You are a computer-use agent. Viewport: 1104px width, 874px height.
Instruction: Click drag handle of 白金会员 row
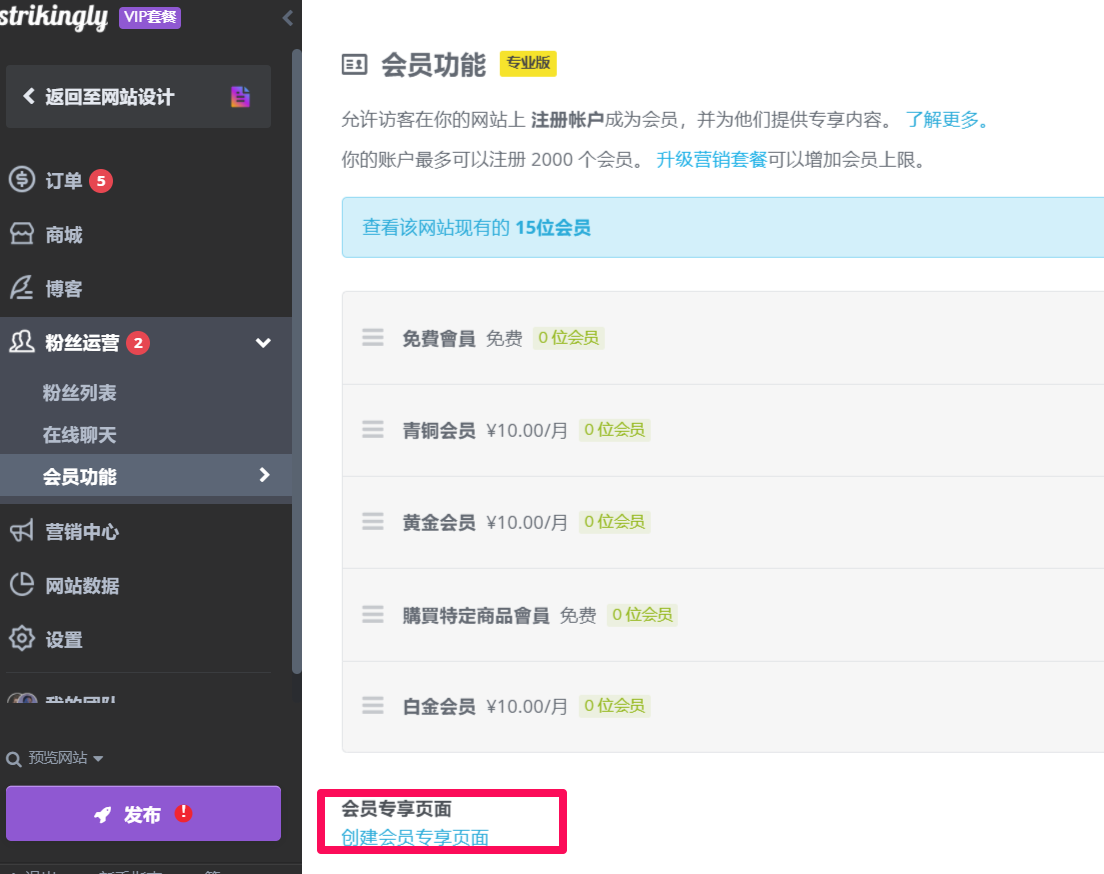[x=372, y=705]
